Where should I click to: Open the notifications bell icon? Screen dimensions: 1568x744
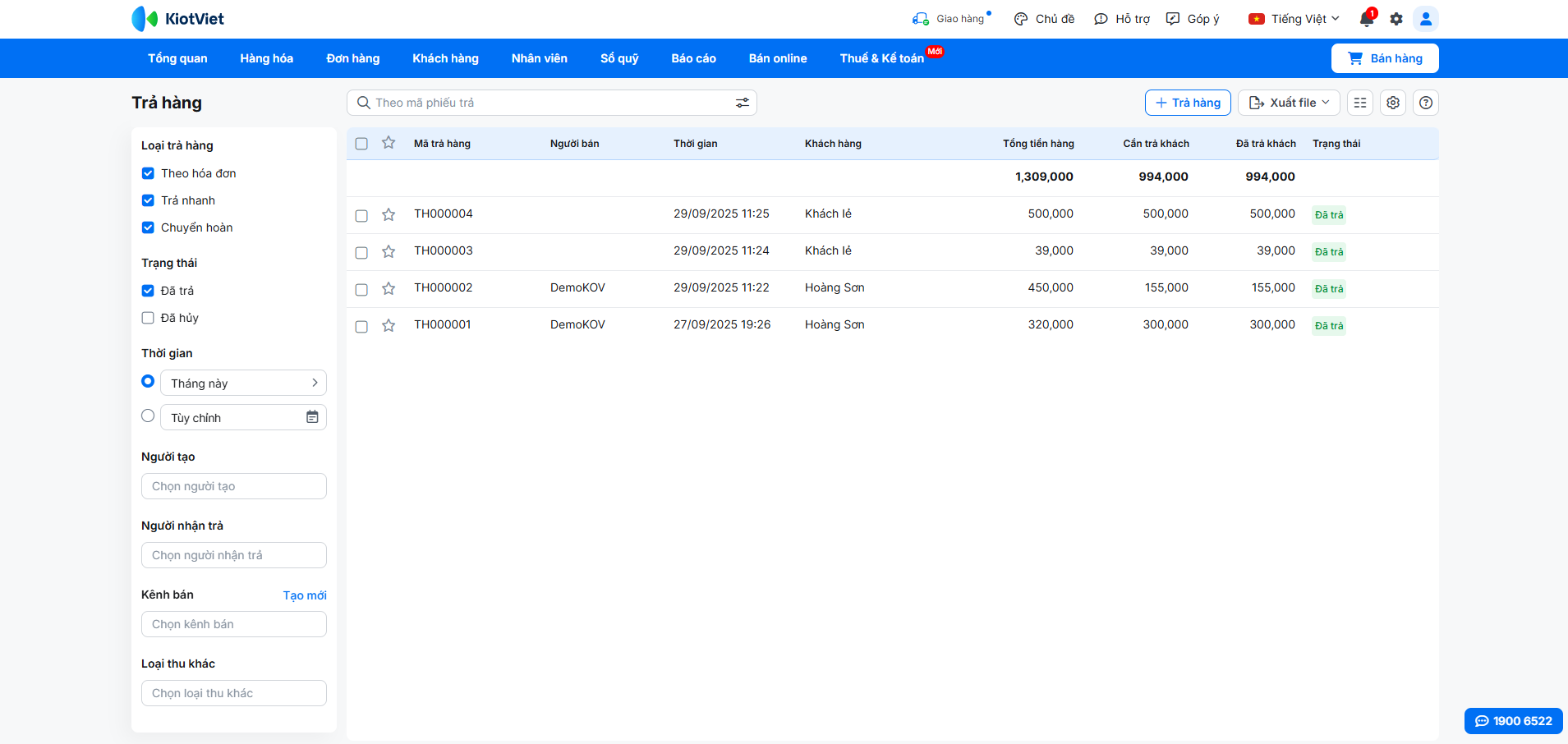coord(1367,19)
